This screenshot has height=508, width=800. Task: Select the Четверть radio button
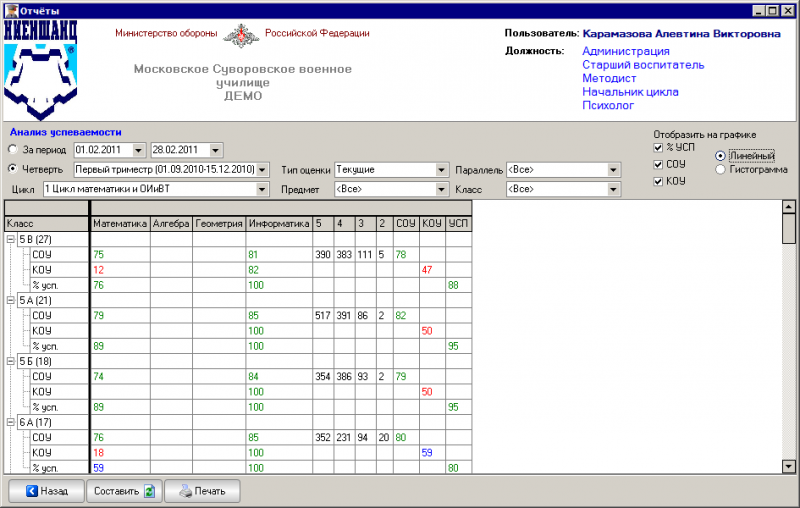tap(13, 169)
